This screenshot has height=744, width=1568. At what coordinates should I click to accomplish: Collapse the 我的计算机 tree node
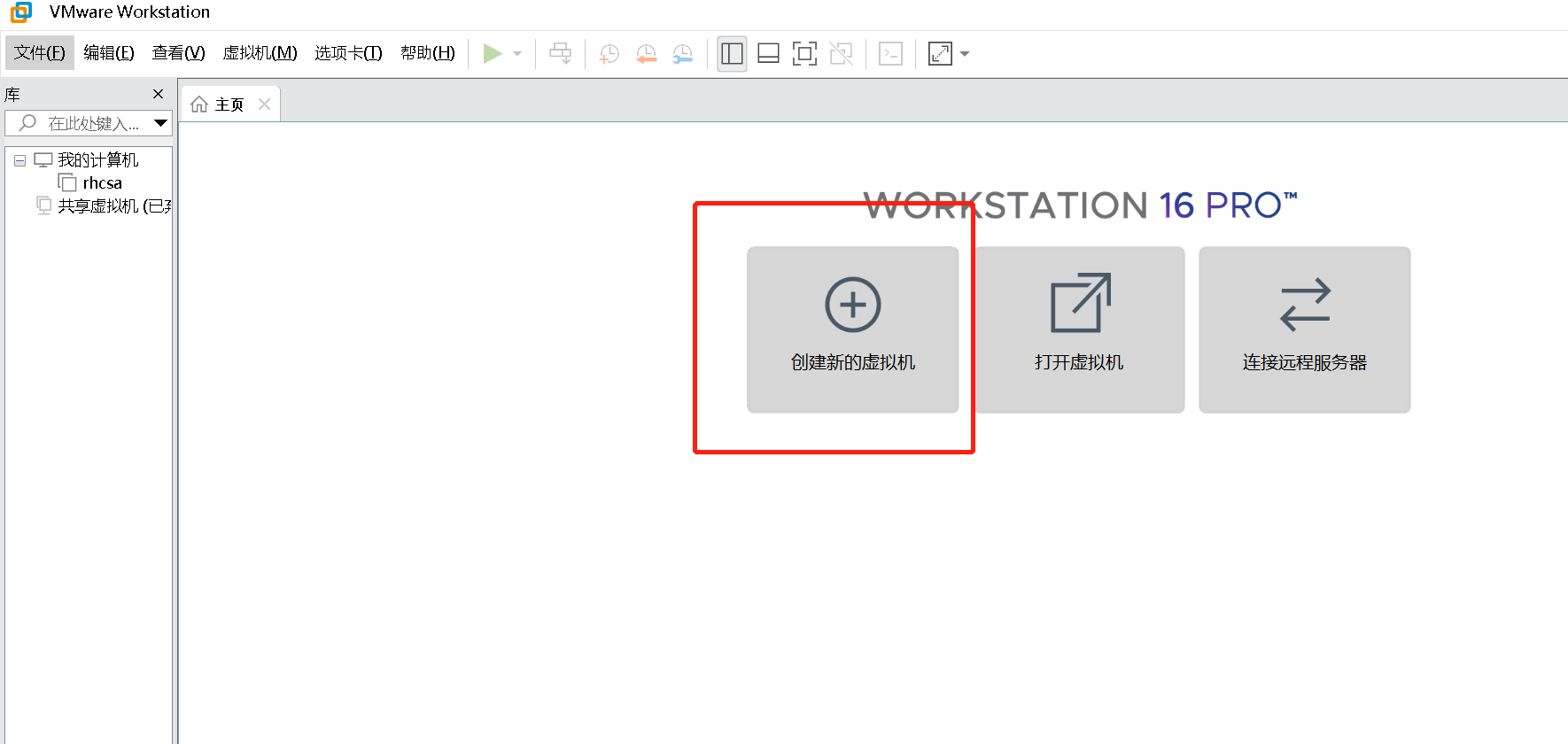pos(19,161)
